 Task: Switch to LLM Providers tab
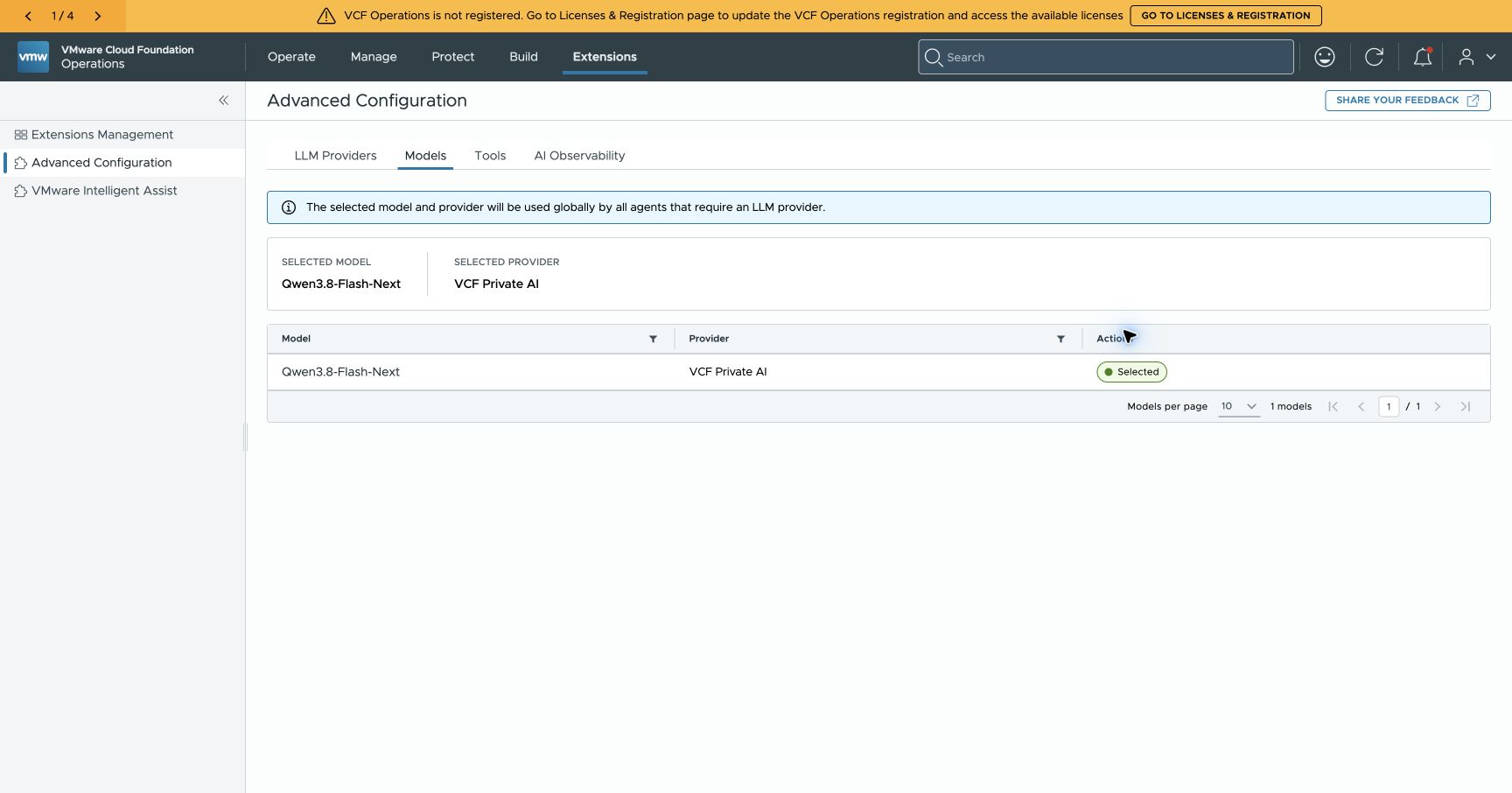pyautogui.click(x=335, y=156)
